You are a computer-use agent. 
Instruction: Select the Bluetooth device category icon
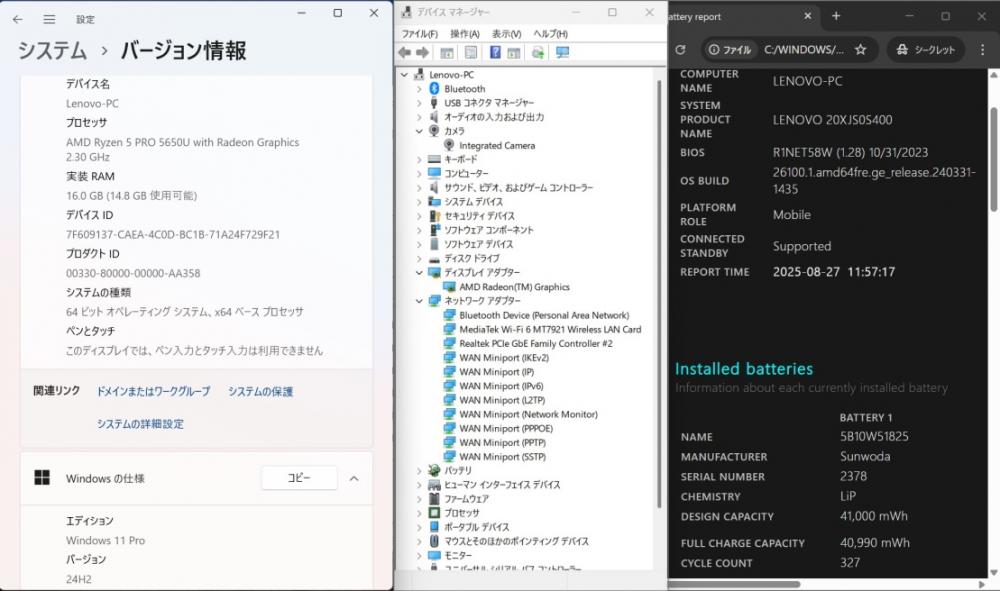coord(434,89)
